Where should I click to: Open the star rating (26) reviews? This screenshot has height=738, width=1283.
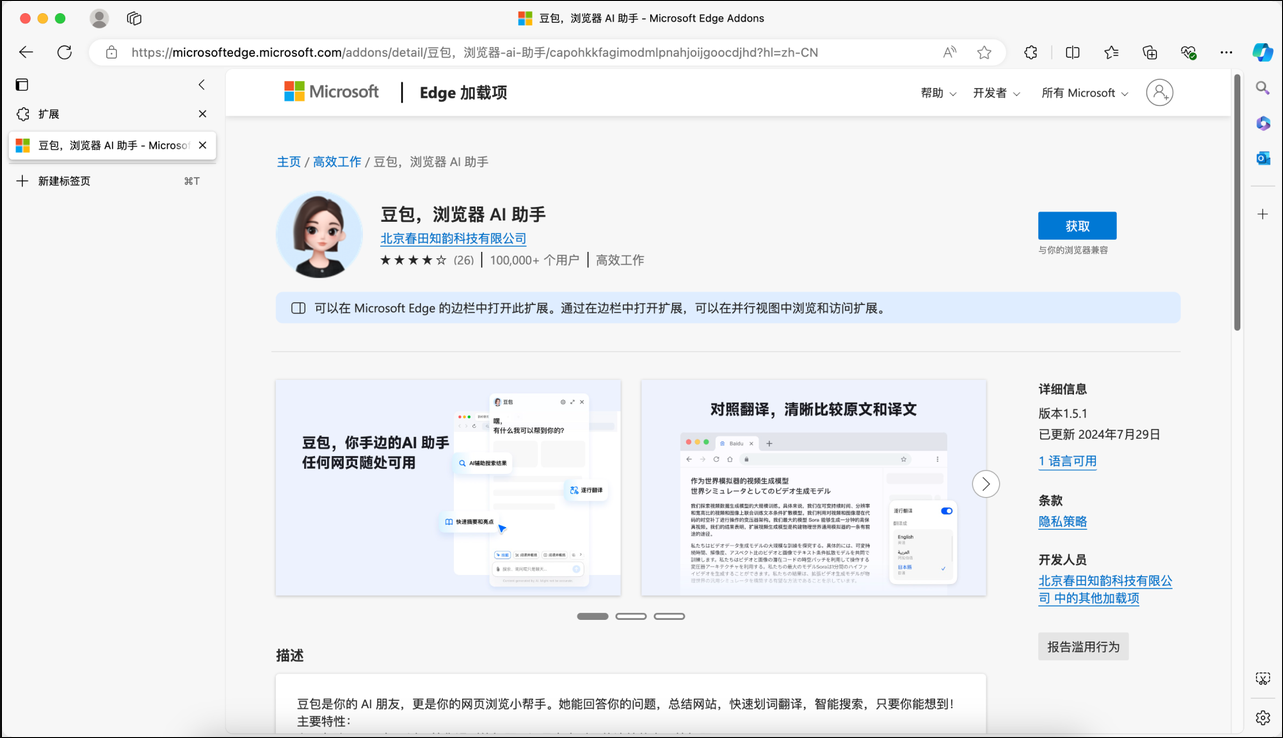click(427, 260)
